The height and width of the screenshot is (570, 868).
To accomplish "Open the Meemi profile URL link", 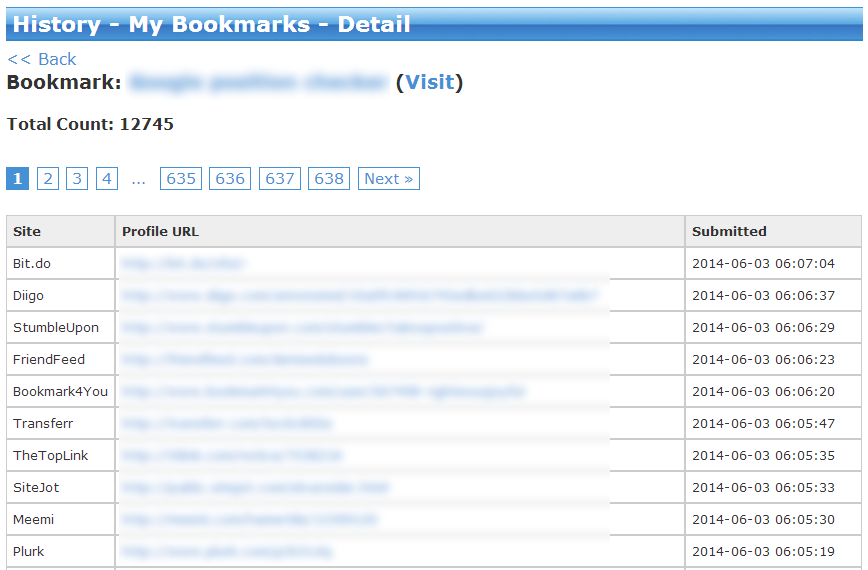I will point(250,520).
